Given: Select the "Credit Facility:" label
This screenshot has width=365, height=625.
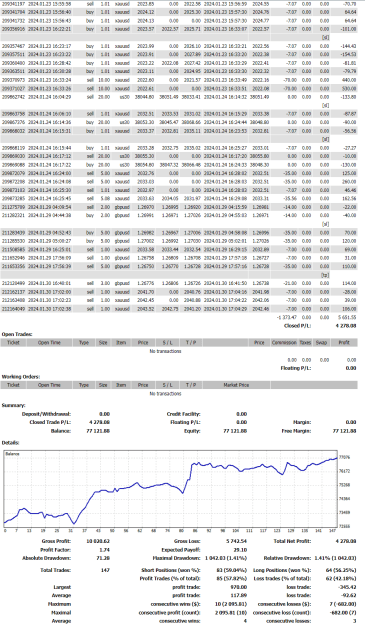Looking at the screenshot, I should click(183, 414).
